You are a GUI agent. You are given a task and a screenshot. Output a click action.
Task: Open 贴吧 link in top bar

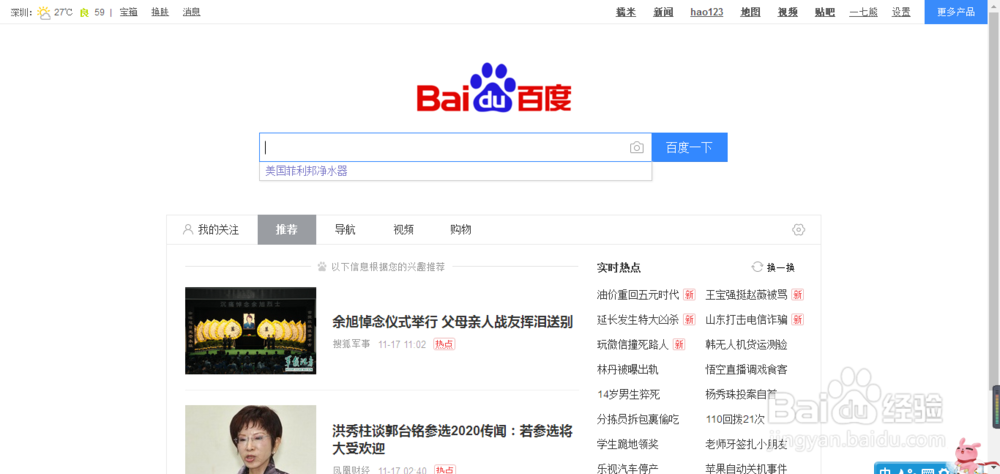[x=825, y=12]
